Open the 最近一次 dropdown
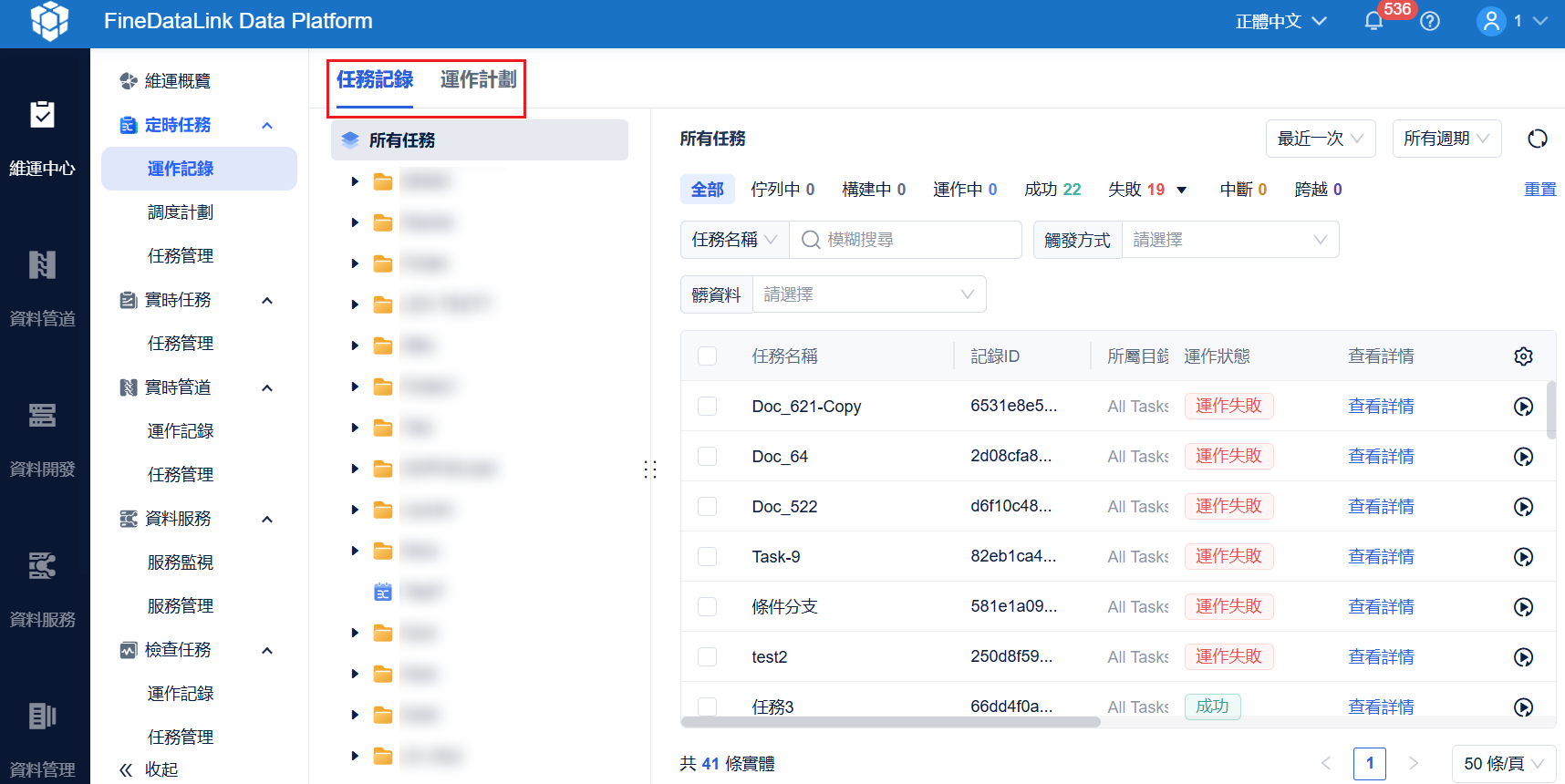1565x784 pixels. coord(1321,139)
